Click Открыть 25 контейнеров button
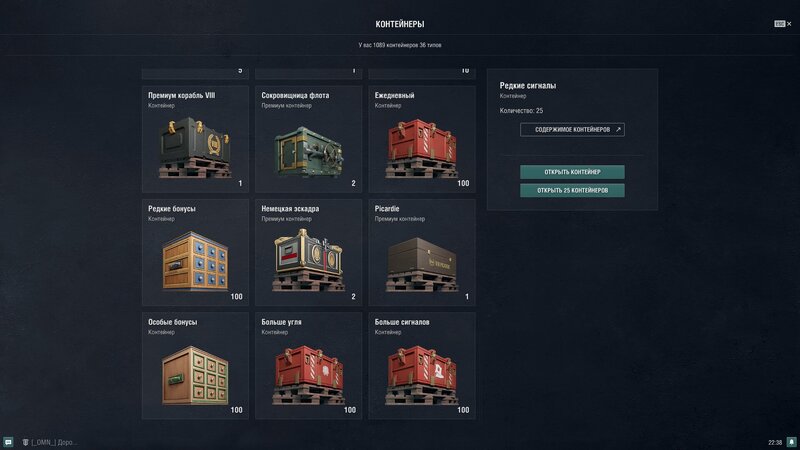This screenshot has height=450, width=800. click(572, 190)
